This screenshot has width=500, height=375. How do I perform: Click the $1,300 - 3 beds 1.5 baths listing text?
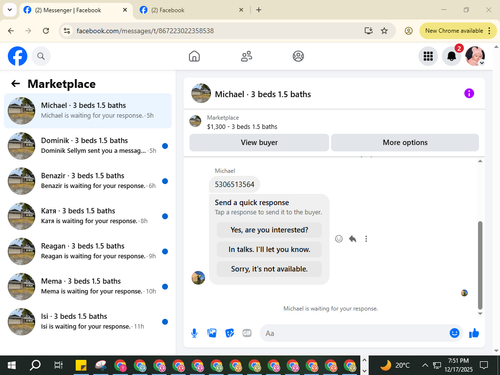point(242,127)
